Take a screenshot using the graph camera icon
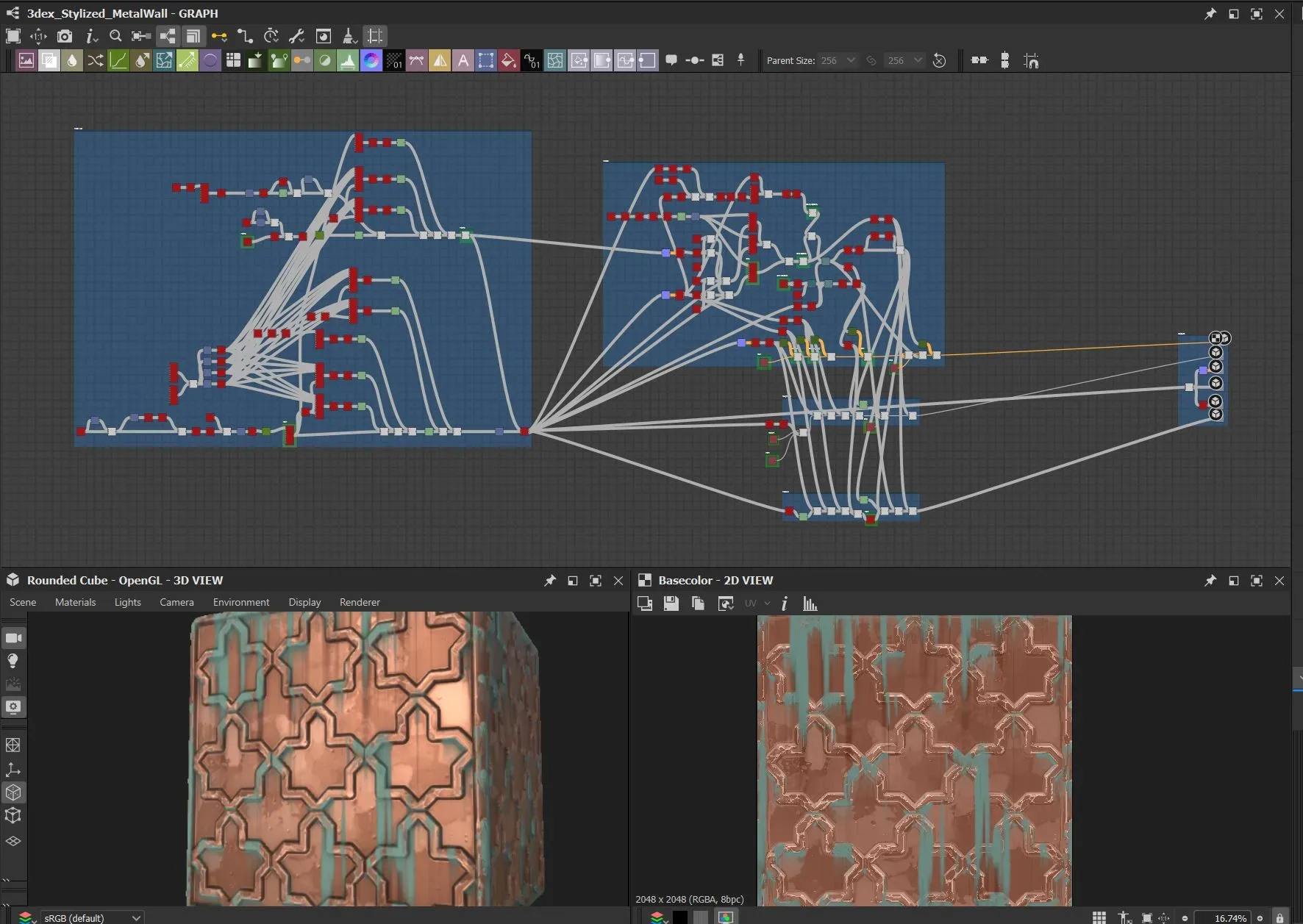Screen dimensions: 1303x924 click(x=65, y=36)
